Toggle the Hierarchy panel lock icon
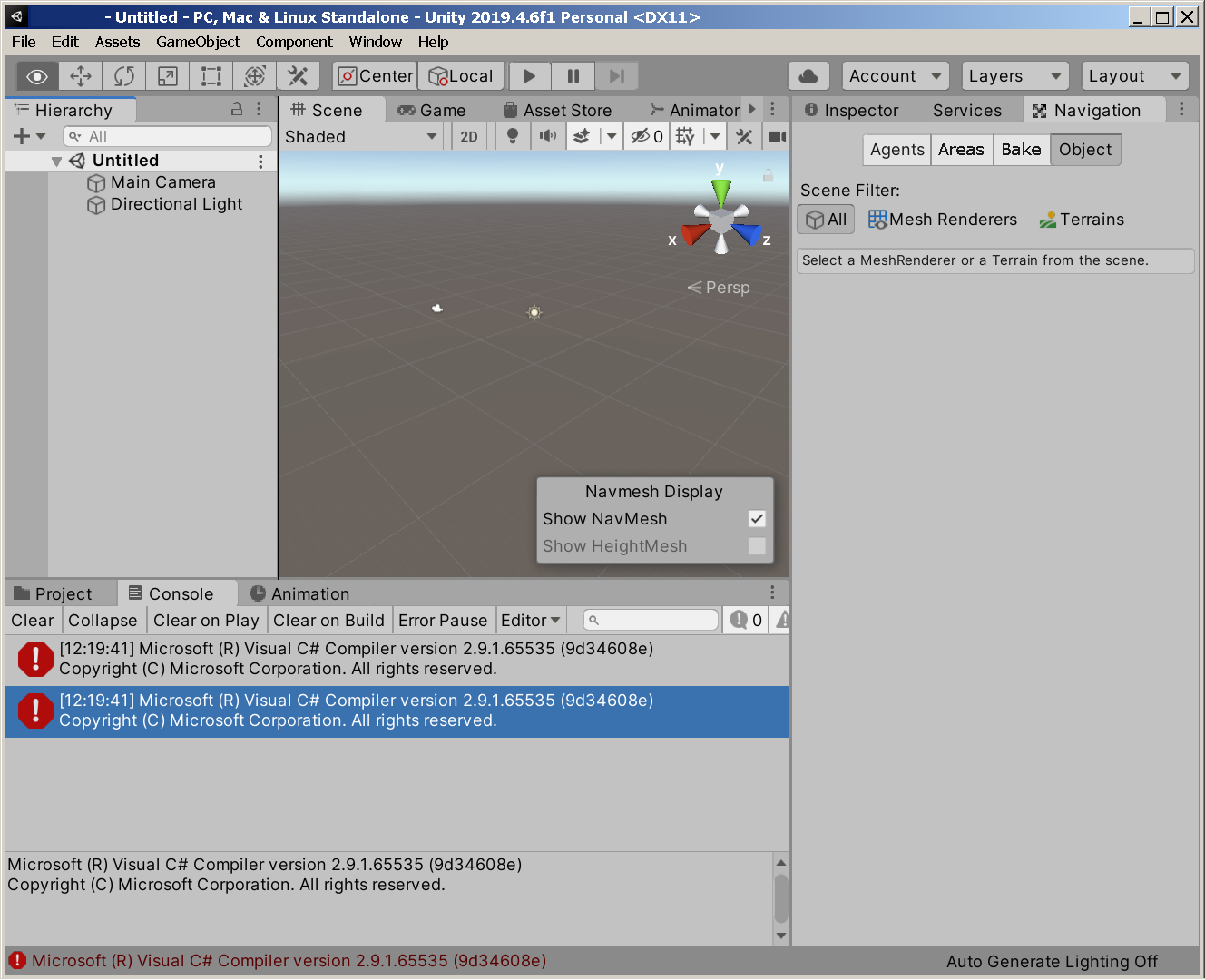Screen dimensions: 1205x980 (x=237, y=109)
